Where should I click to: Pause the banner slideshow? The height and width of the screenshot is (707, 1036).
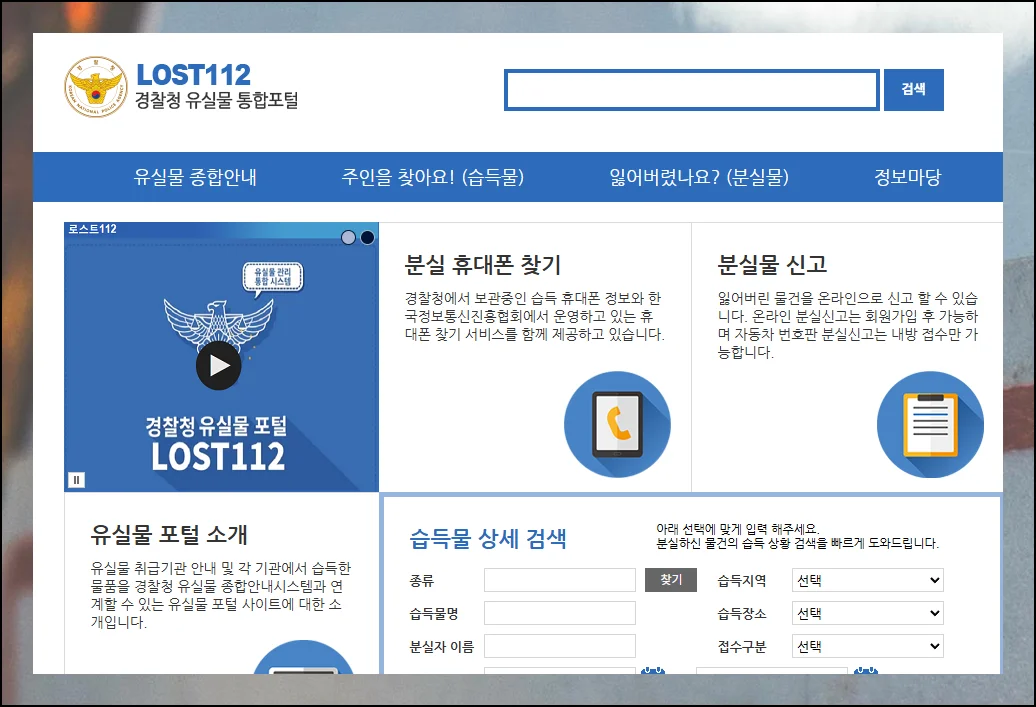point(77,480)
